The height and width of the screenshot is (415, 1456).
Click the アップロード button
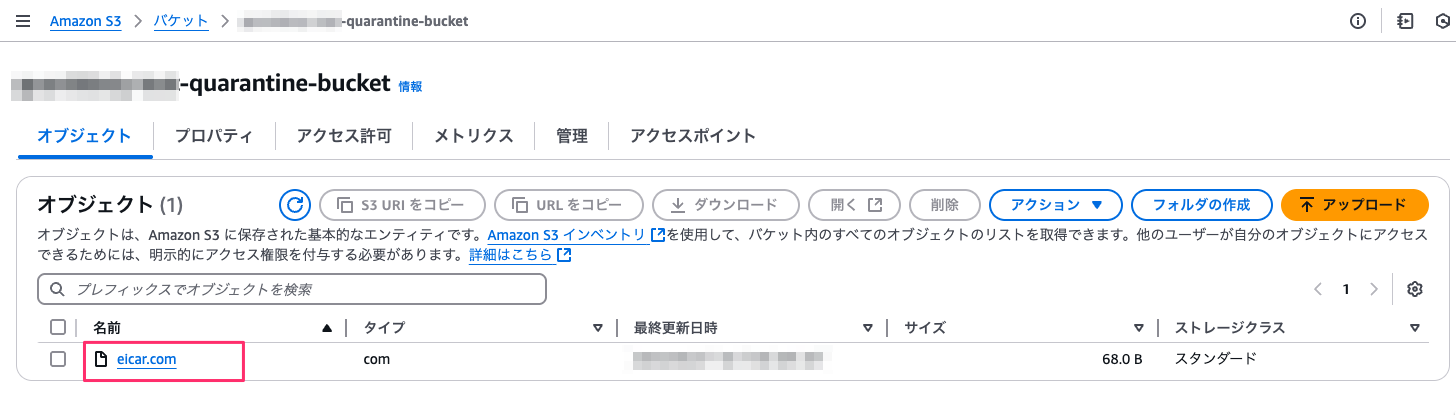click(x=1354, y=205)
